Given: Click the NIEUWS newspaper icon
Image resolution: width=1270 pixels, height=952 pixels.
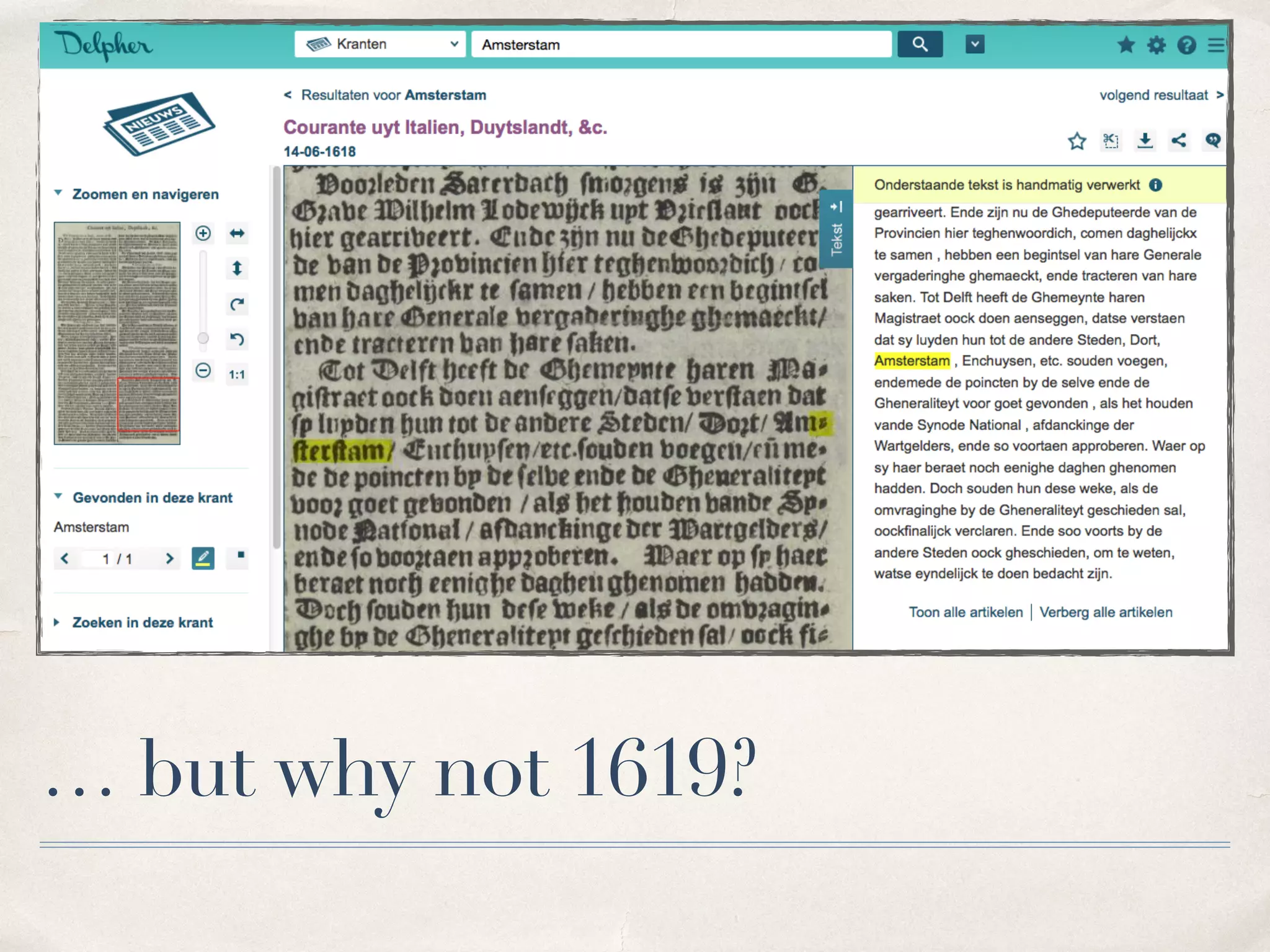Looking at the screenshot, I should coord(159,124).
